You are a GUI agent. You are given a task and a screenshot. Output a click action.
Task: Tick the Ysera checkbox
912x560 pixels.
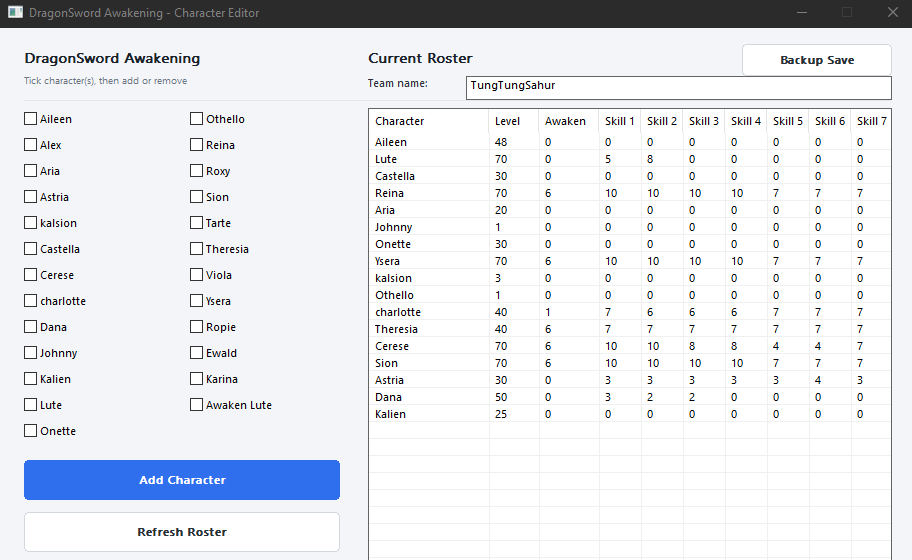[196, 301]
